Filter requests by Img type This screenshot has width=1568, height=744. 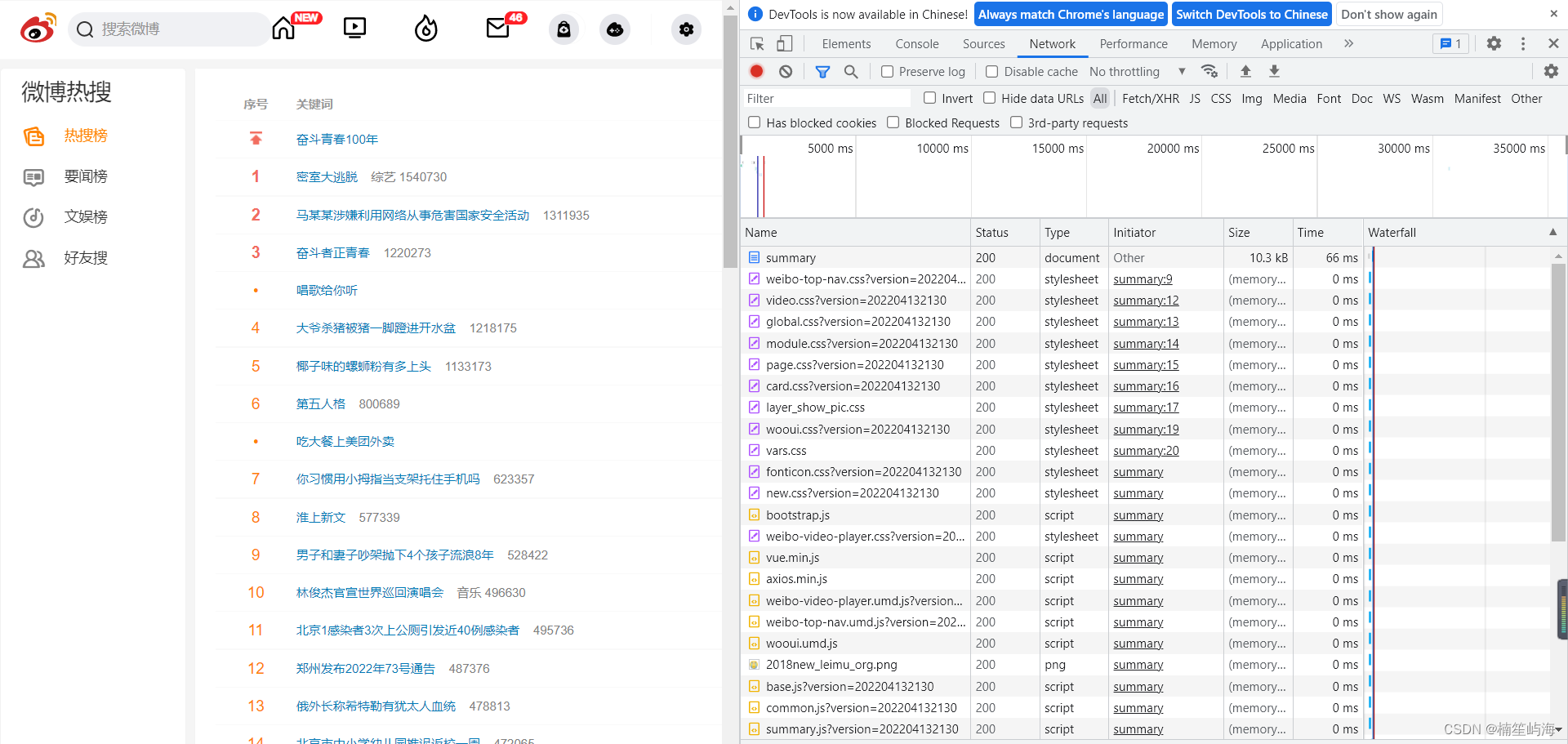[1251, 99]
